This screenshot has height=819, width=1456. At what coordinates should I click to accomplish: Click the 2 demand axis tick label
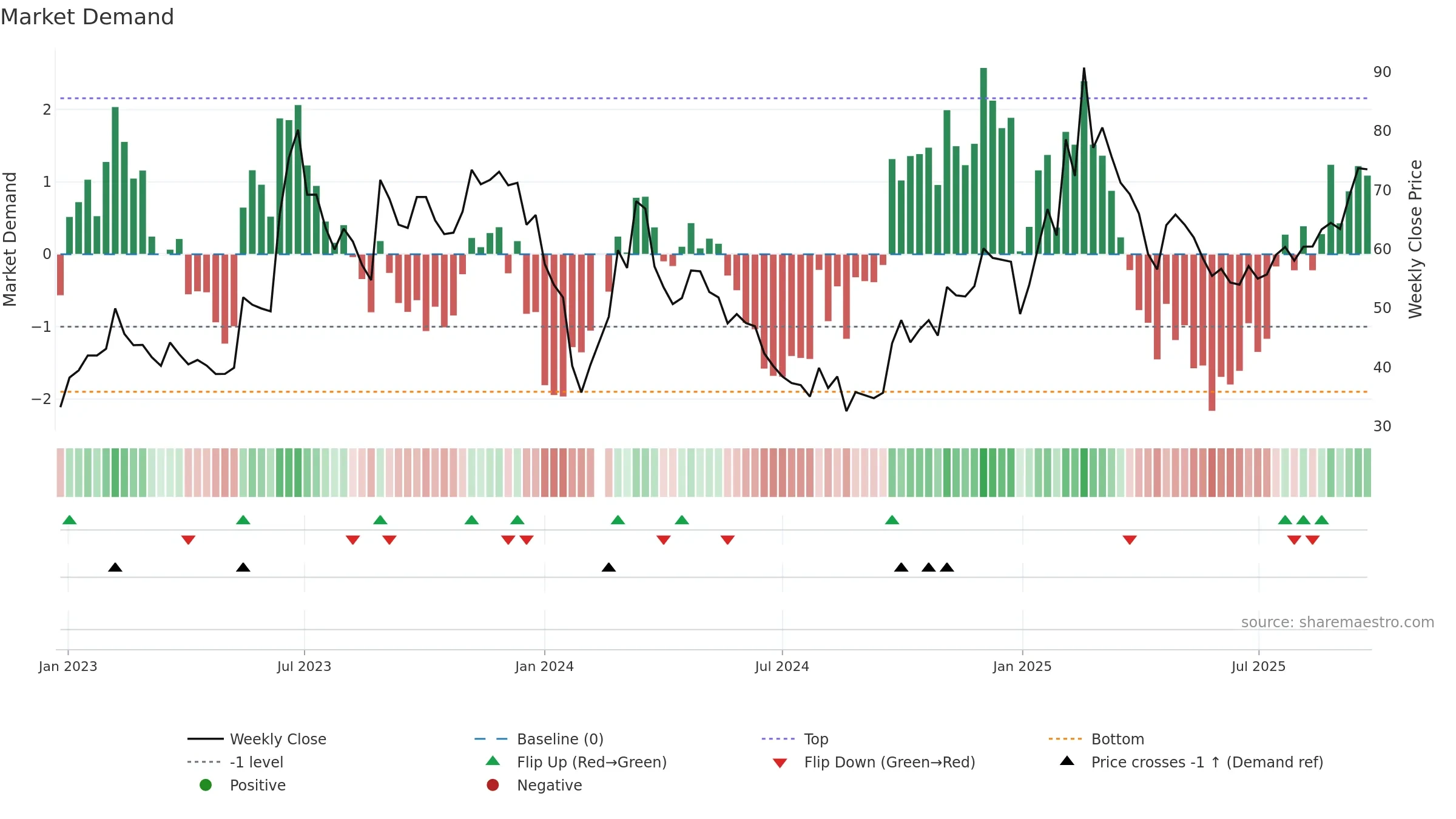47,109
